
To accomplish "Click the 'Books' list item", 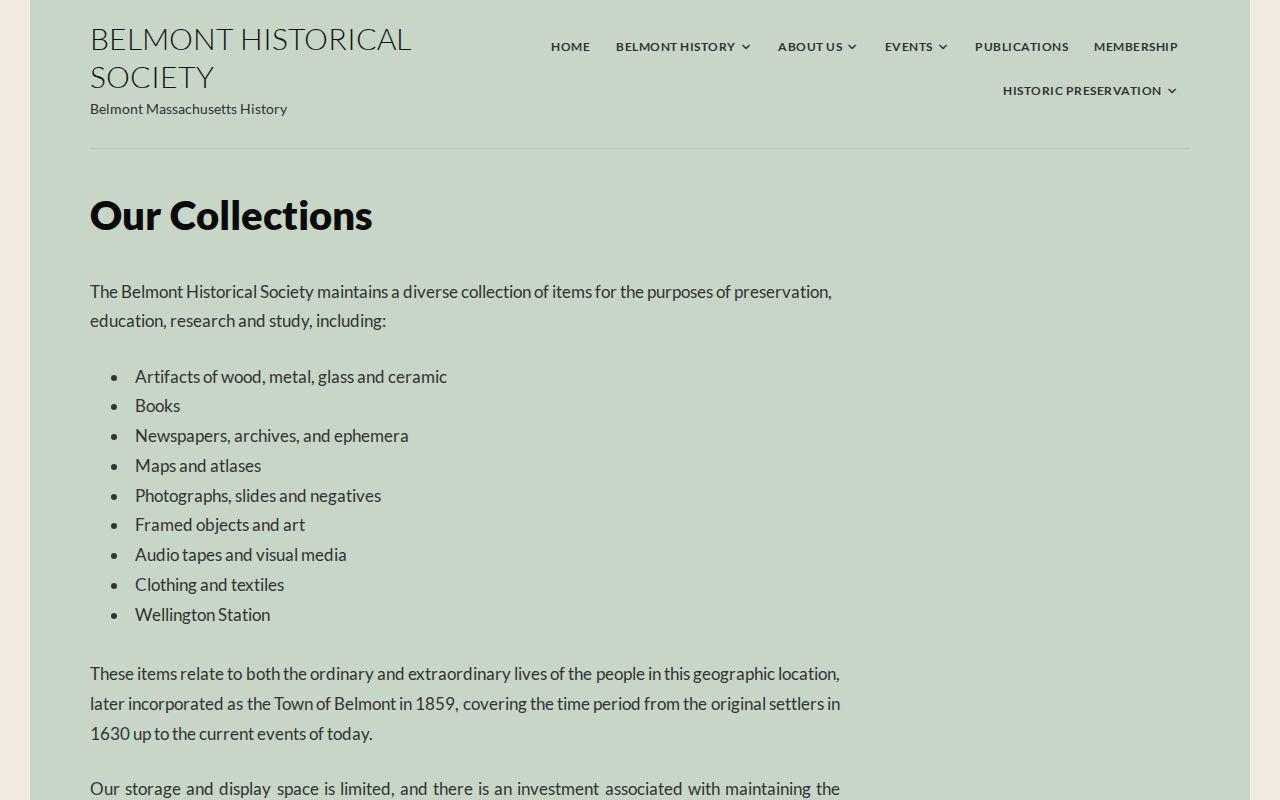I will click(x=158, y=406).
